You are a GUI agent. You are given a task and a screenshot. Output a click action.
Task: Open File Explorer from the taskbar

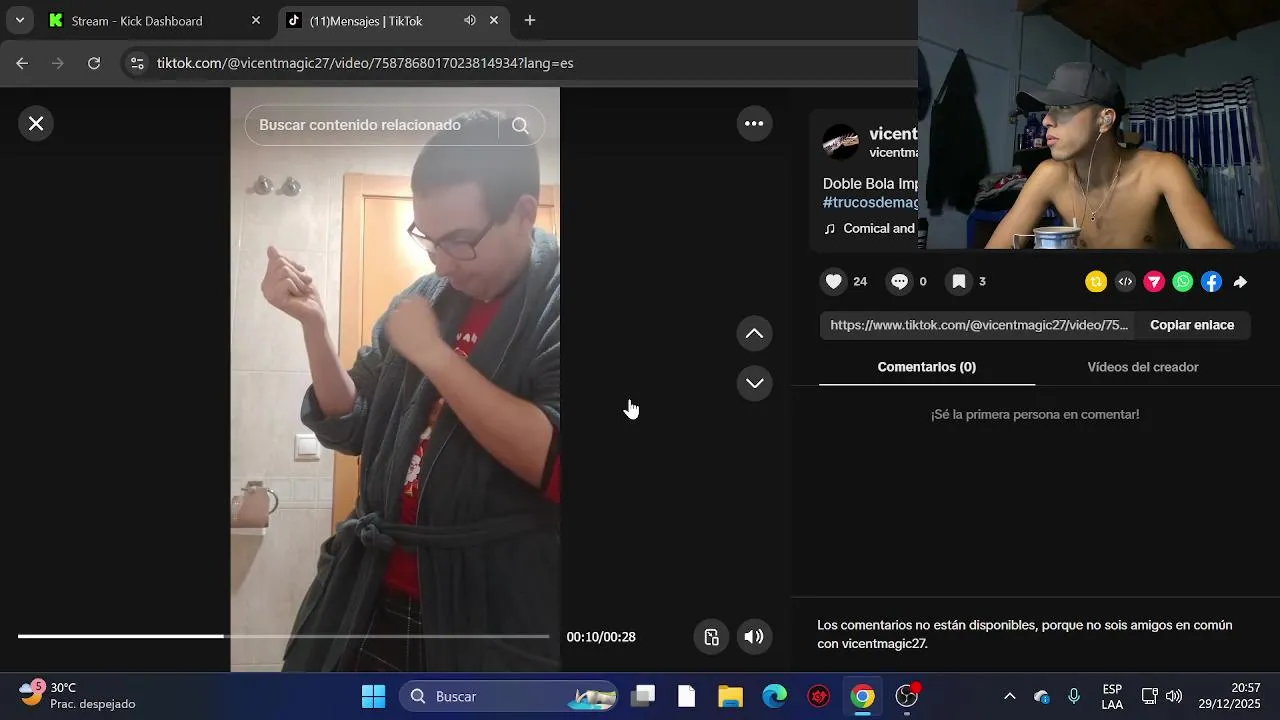pyautogui.click(x=730, y=696)
